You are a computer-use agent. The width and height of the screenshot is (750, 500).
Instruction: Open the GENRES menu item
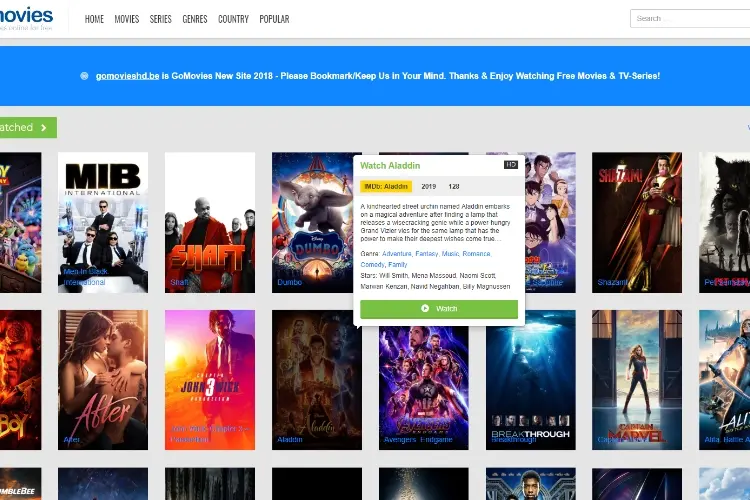coord(195,19)
